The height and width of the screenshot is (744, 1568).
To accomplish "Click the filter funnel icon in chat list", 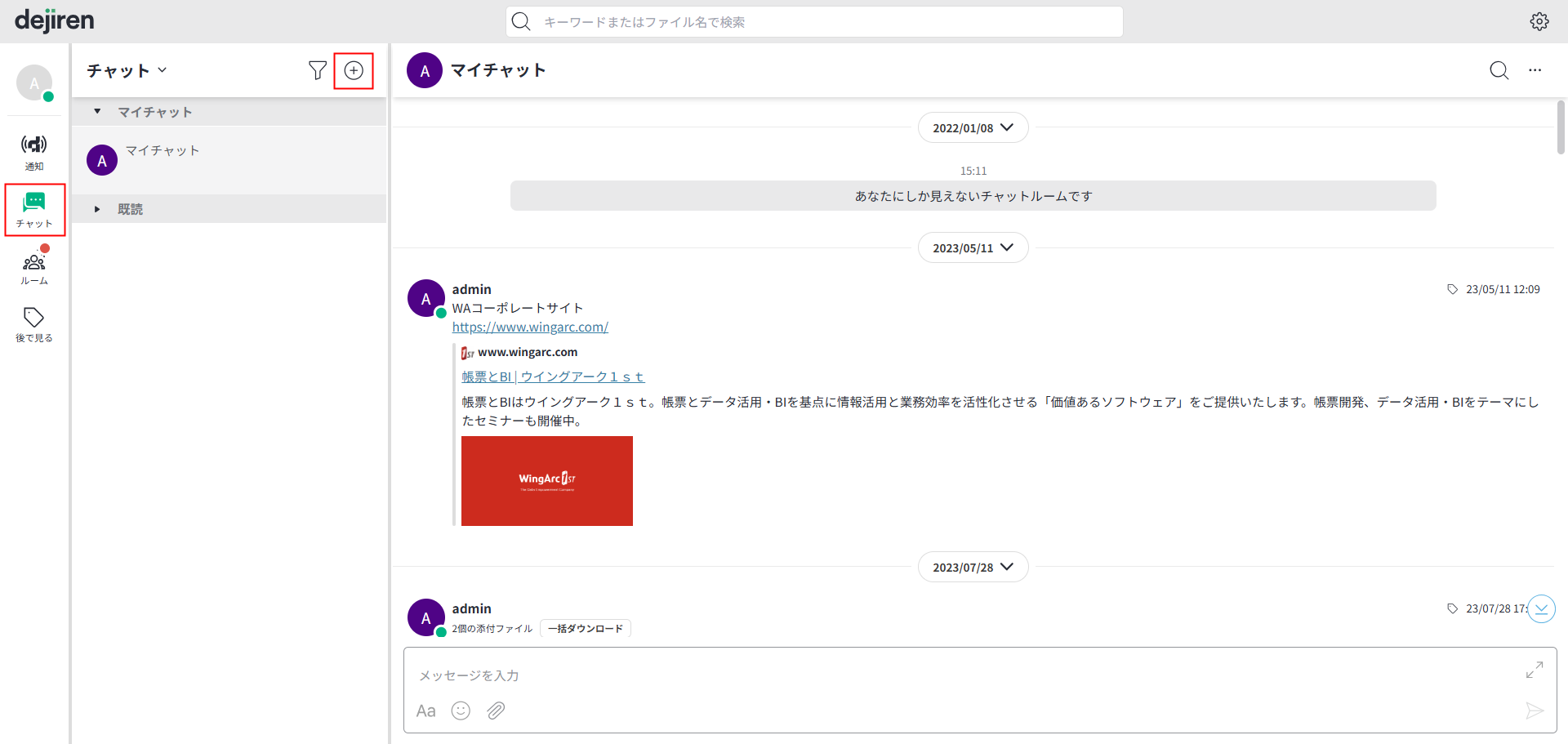I will tap(317, 71).
